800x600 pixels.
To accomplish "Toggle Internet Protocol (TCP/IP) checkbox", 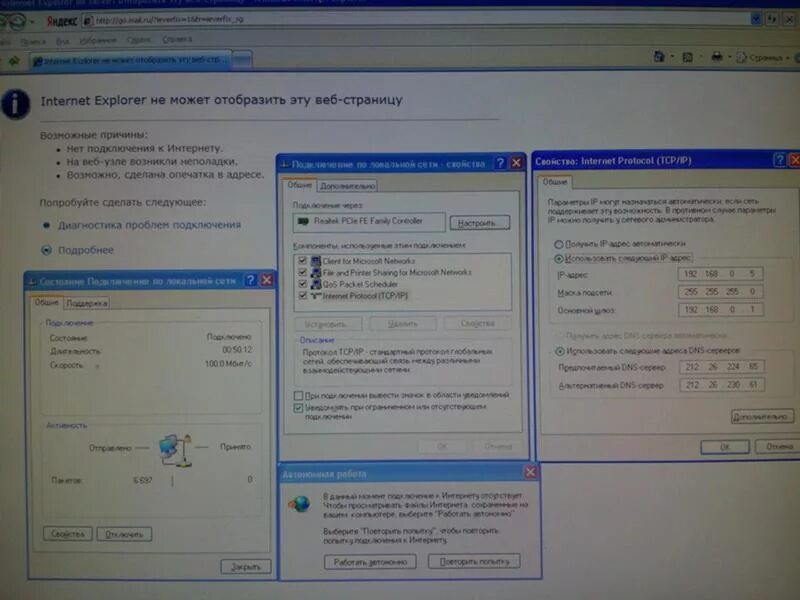I will click(x=303, y=295).
